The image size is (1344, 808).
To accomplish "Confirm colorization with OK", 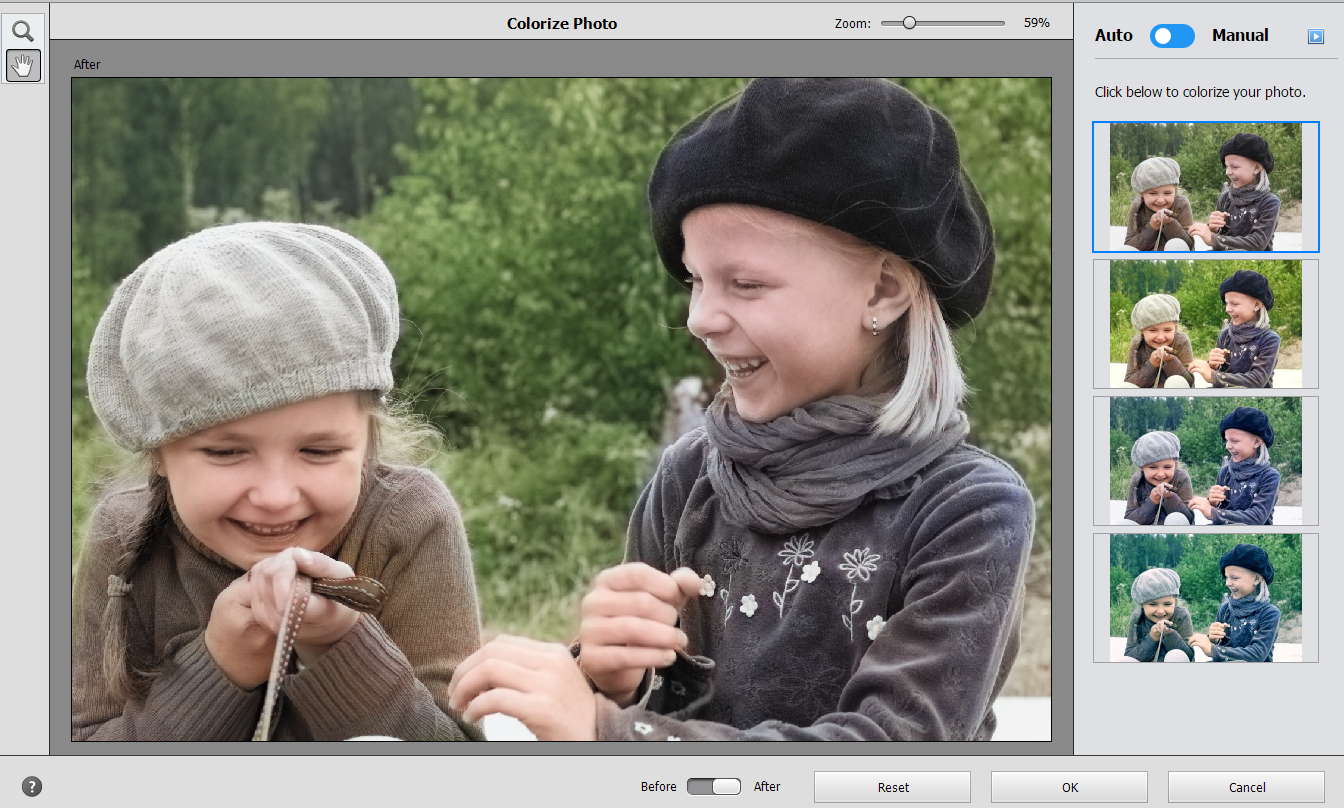I will (x=1068, y=787).
